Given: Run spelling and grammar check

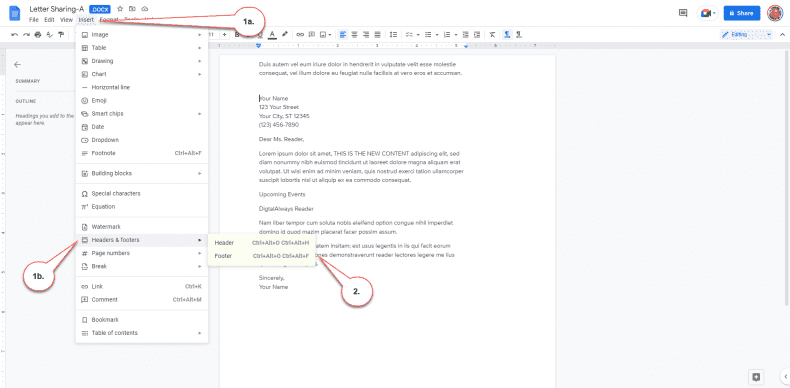Looking at the screenshot, I should point(49,35).
